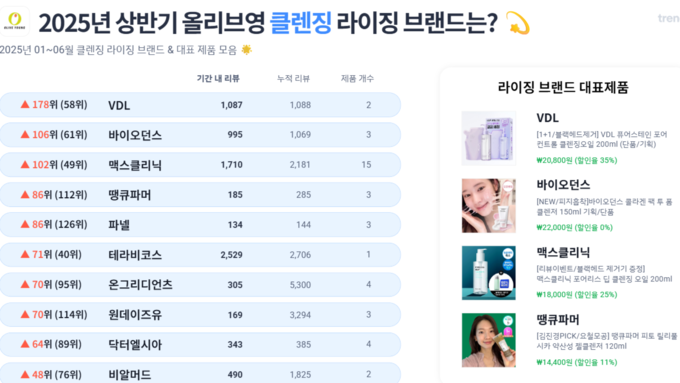Click the sun emoji after the subtitle
Screen dimensions: 680x383
(246, 50)
